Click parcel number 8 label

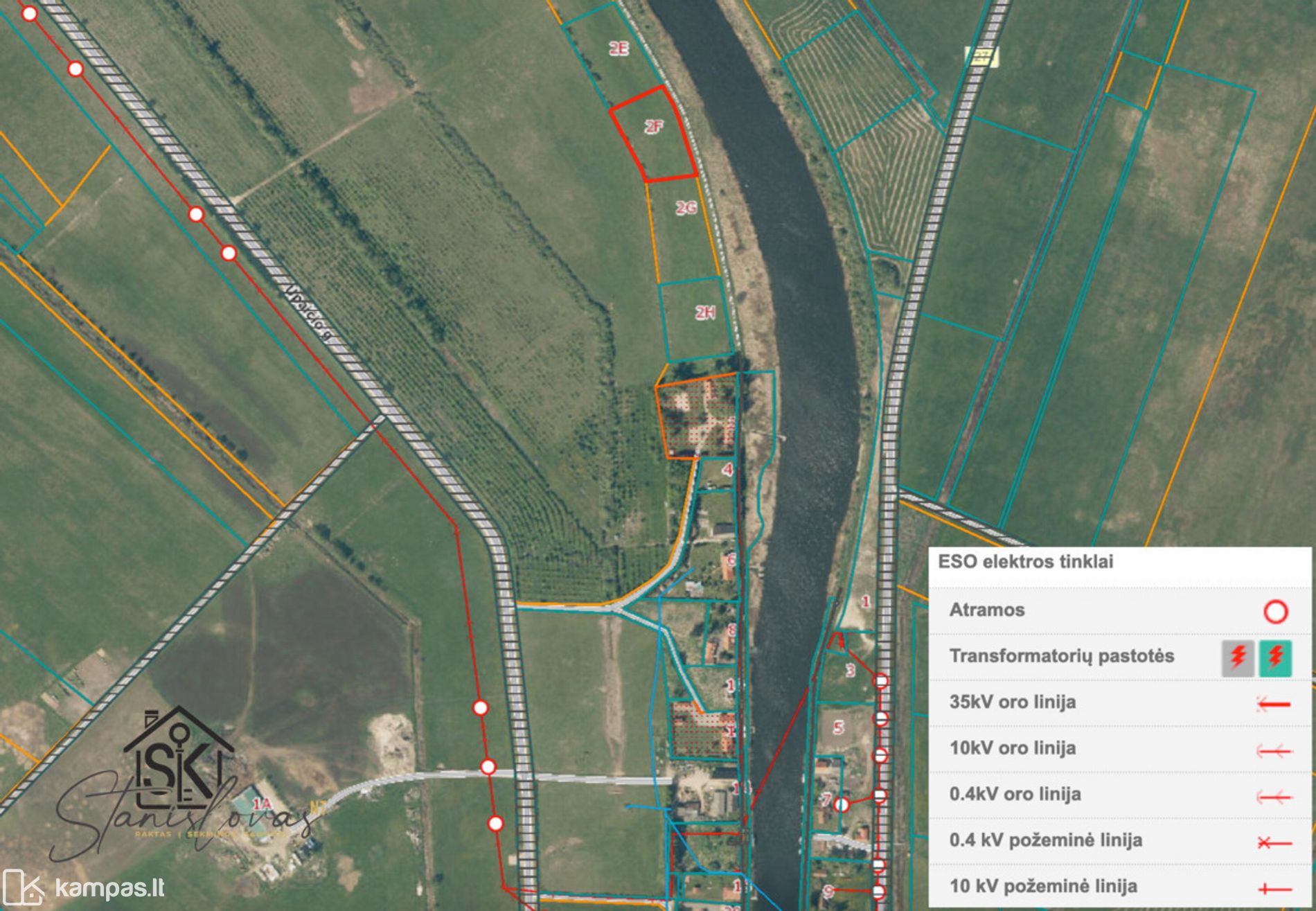click(x=731, y=630)
